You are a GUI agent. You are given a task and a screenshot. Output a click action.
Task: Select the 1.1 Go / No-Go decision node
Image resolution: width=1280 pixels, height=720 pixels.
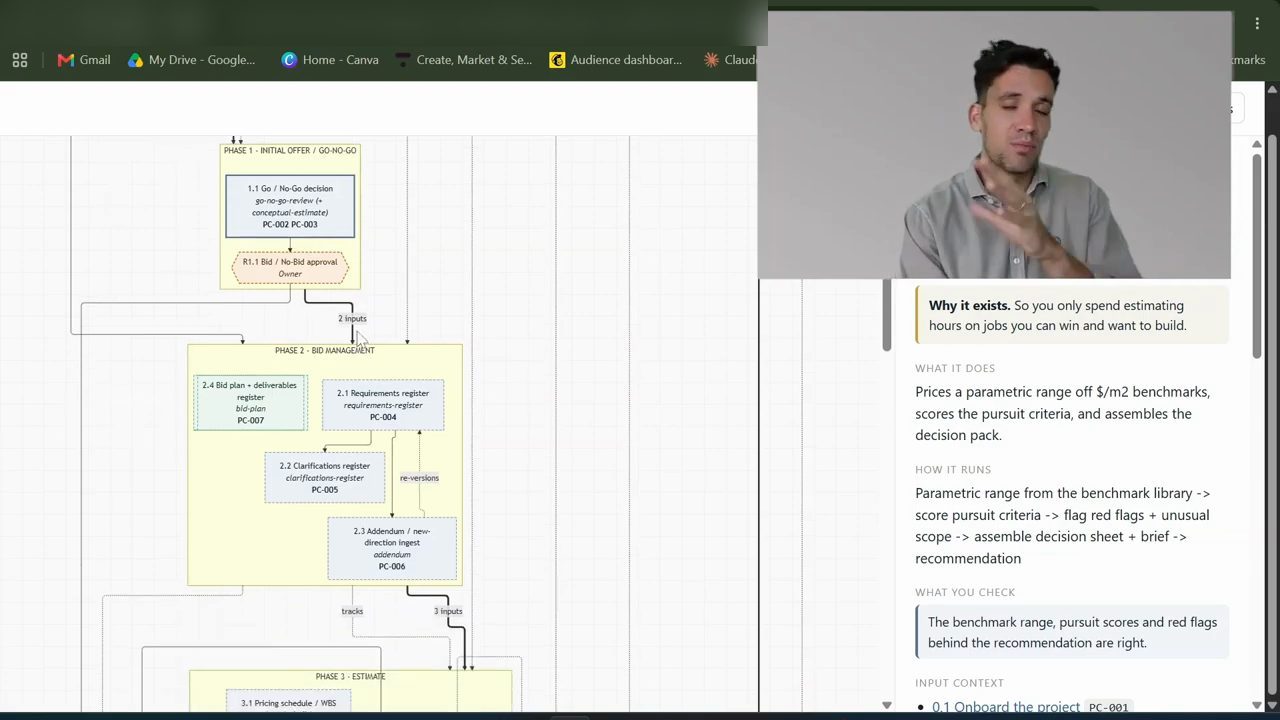tap(290, 206)
